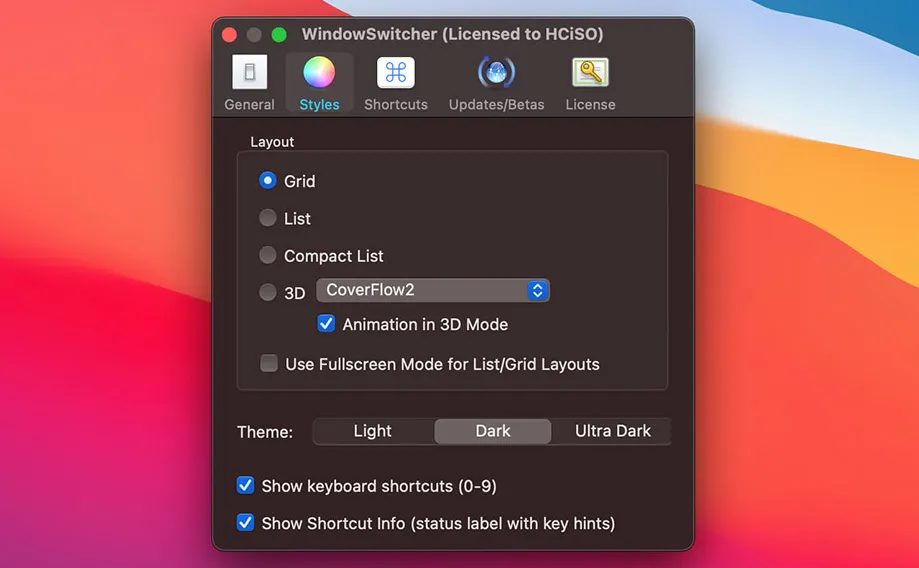The width and height of the screenshot is (919, 568).
Task: Click the WindowSwitcher window title text
Action: point(452,35)
